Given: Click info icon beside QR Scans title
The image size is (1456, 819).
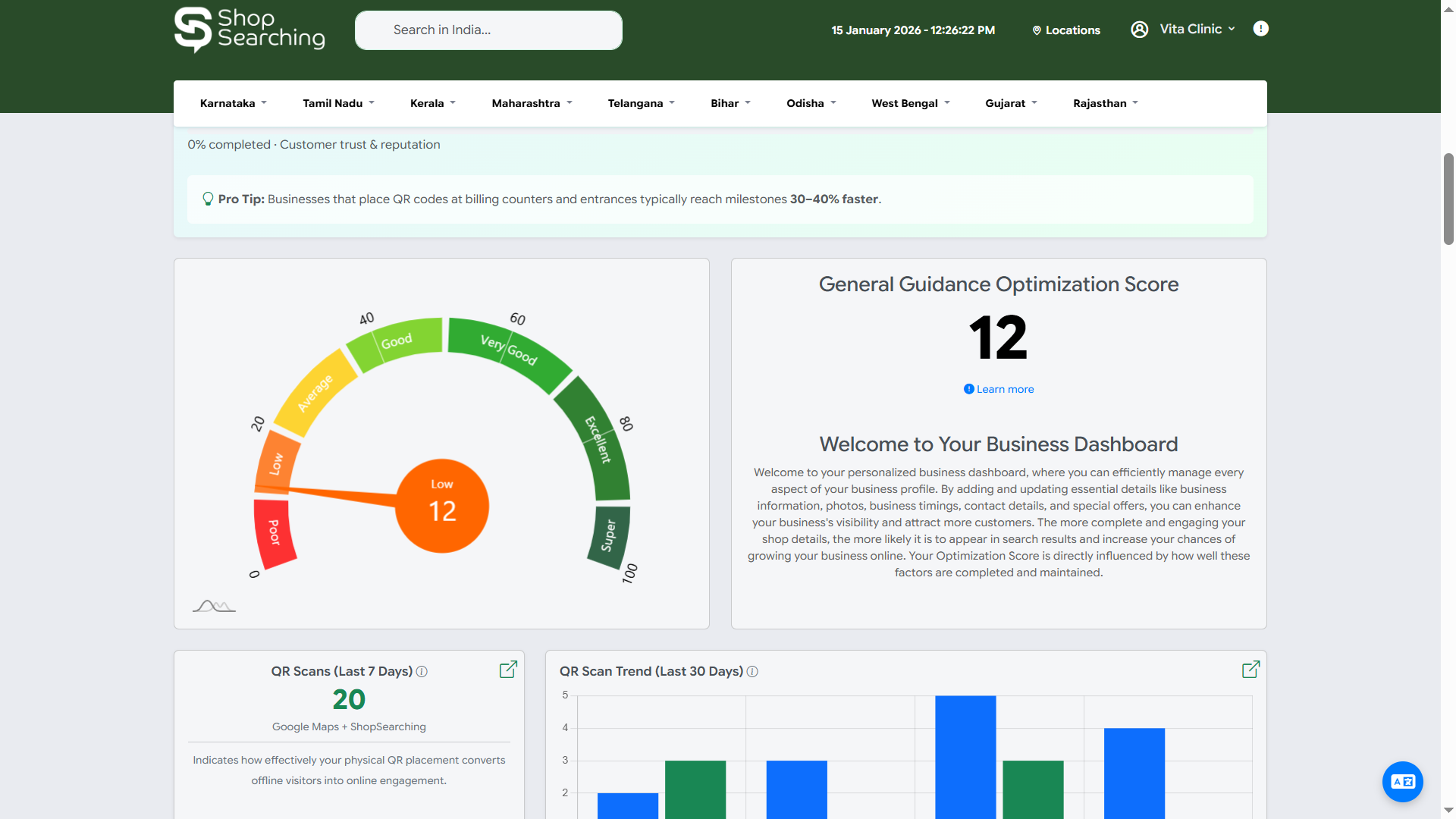Looking at the screenshot, I should pos(422,672).
